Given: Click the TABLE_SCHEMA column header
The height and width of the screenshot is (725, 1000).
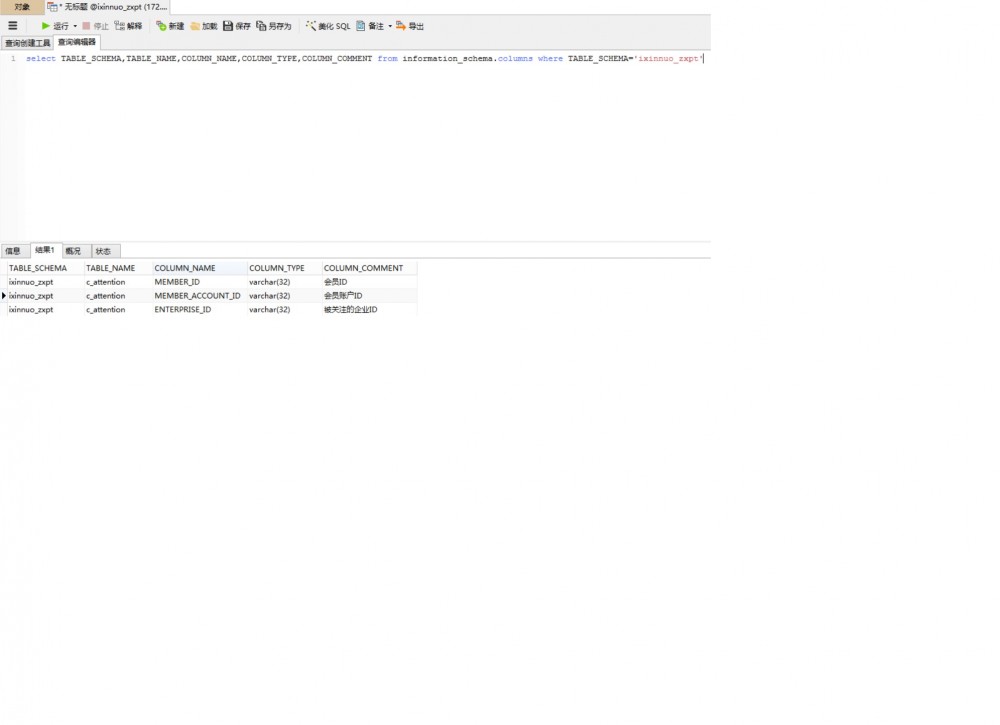Looking at the screenshot, I should point(45,268).
